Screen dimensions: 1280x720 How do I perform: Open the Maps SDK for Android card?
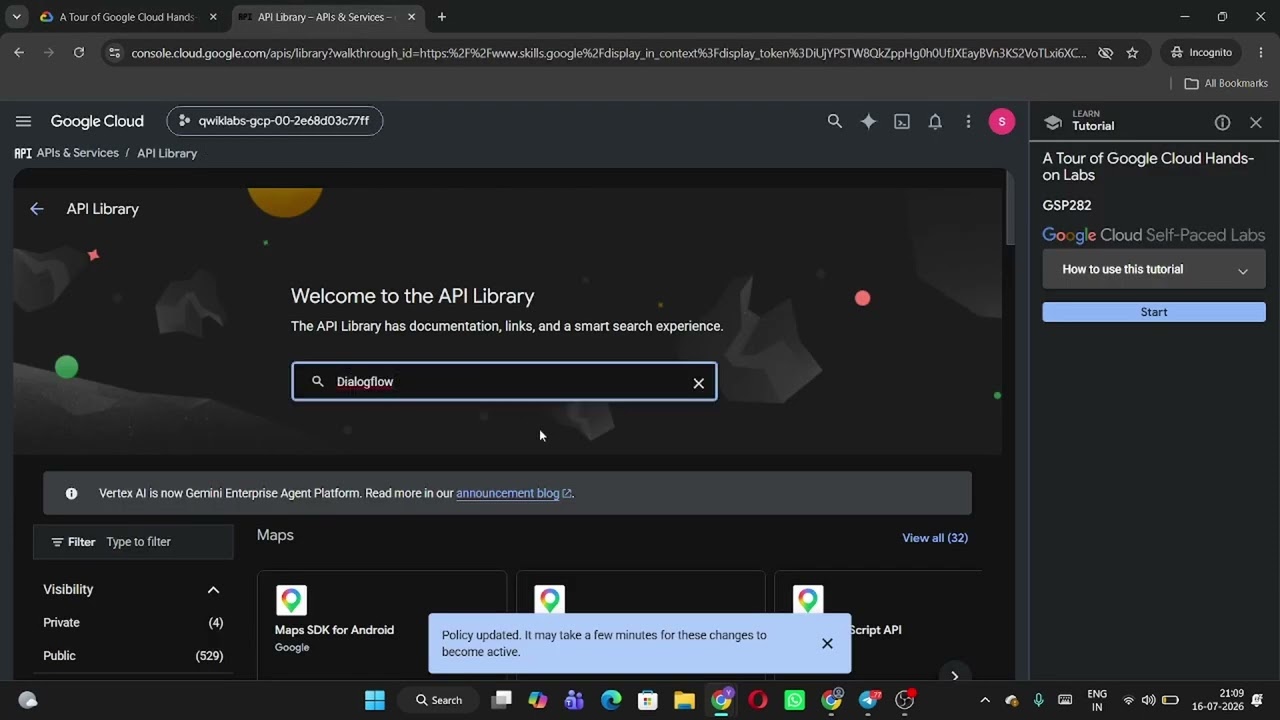coord(381,625)
